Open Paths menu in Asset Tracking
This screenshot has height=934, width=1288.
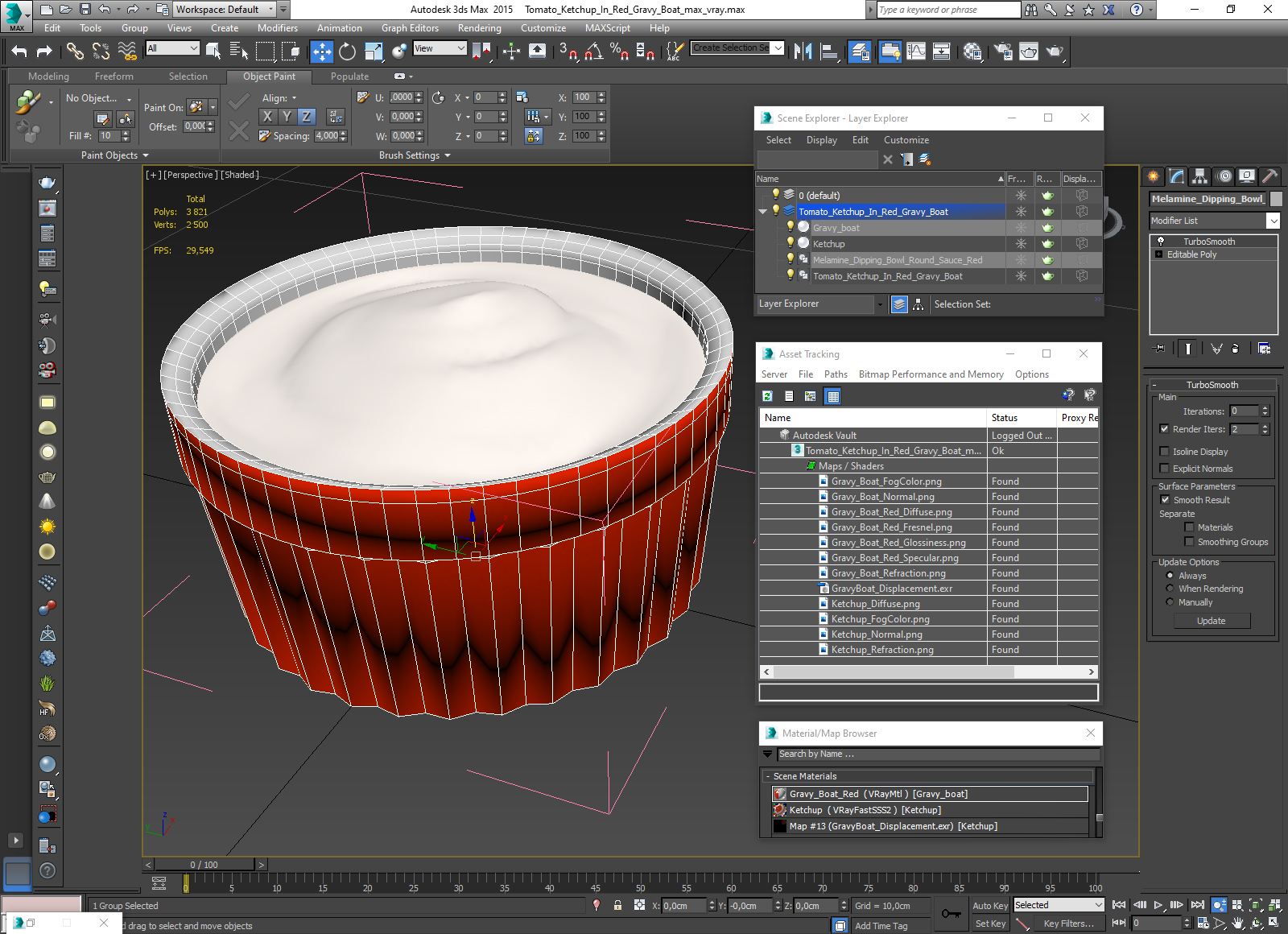point(836,374)
